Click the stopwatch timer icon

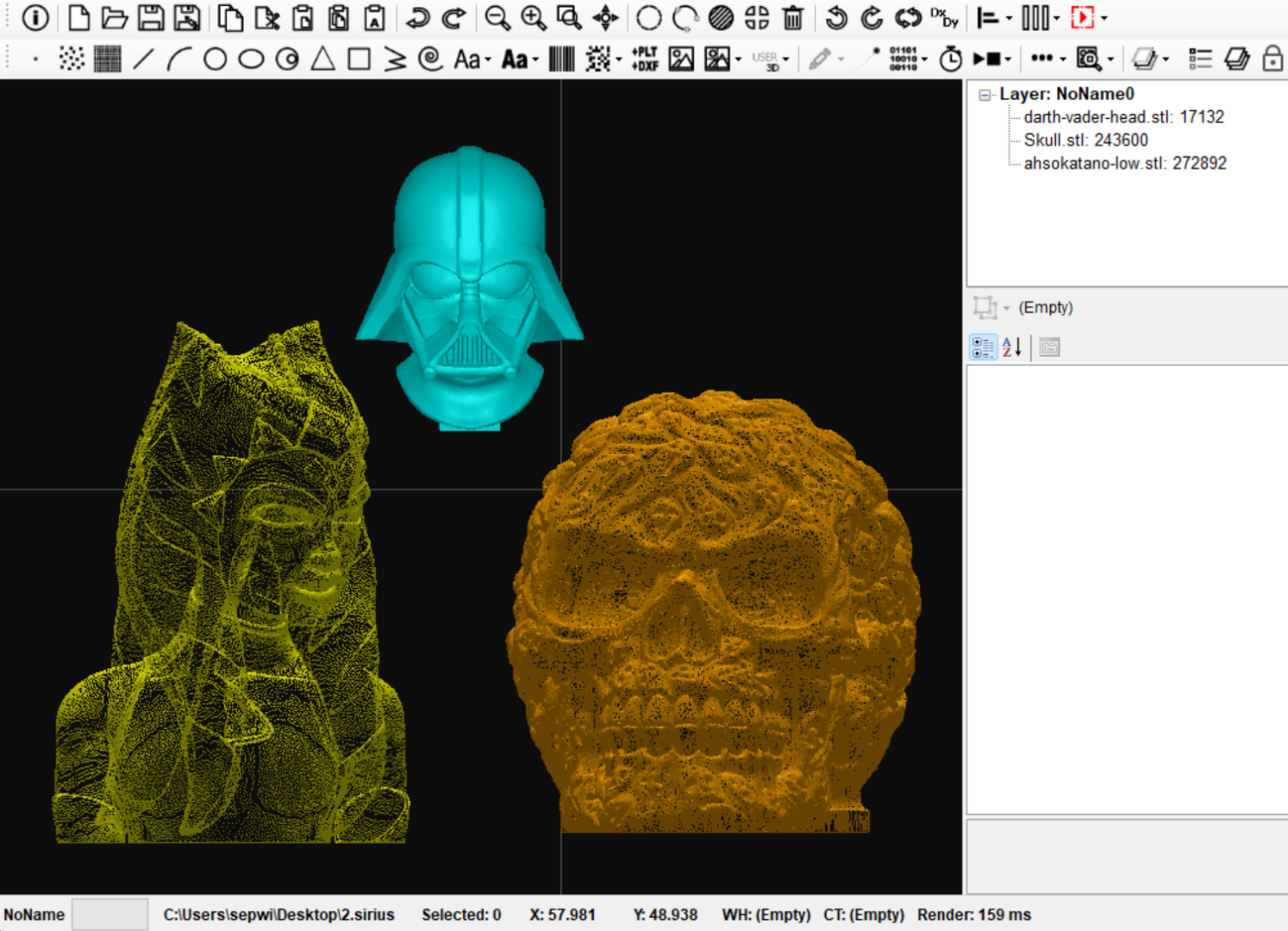950,59
